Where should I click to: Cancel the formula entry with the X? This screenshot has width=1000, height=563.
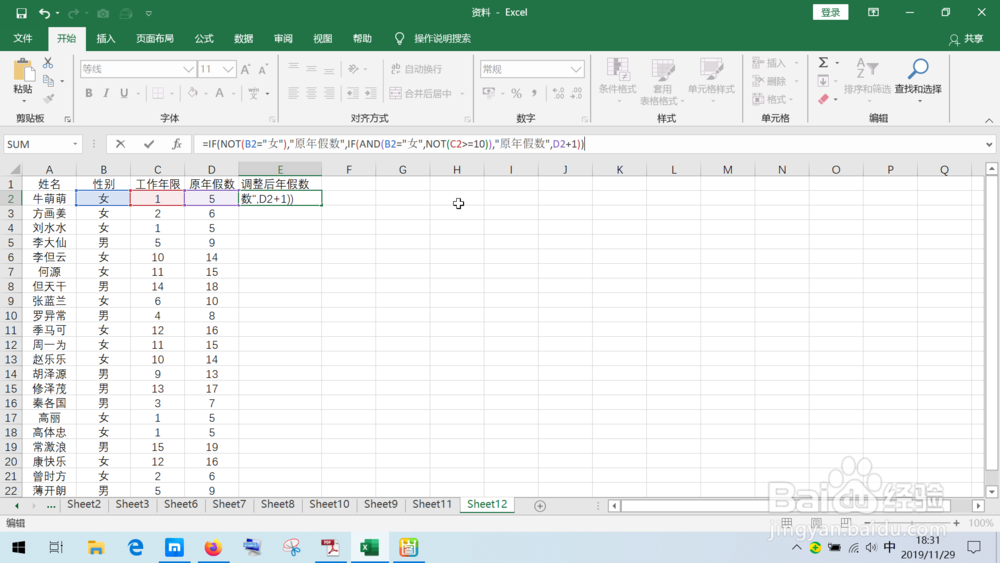(120, 144)
